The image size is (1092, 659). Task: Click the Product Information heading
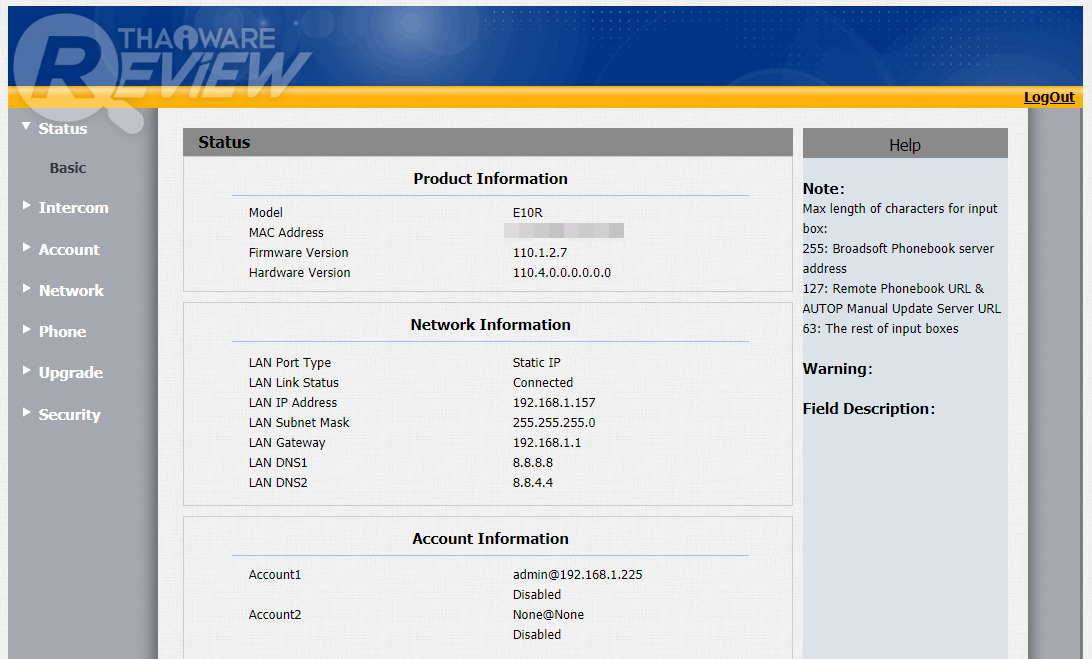point(490,179)
